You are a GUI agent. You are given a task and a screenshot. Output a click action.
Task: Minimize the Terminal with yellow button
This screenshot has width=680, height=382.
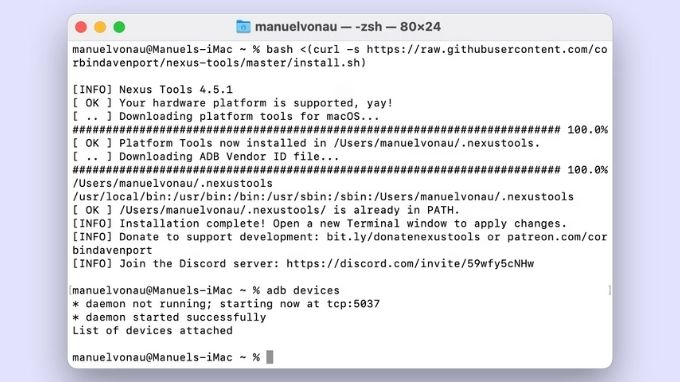[100, 27]
